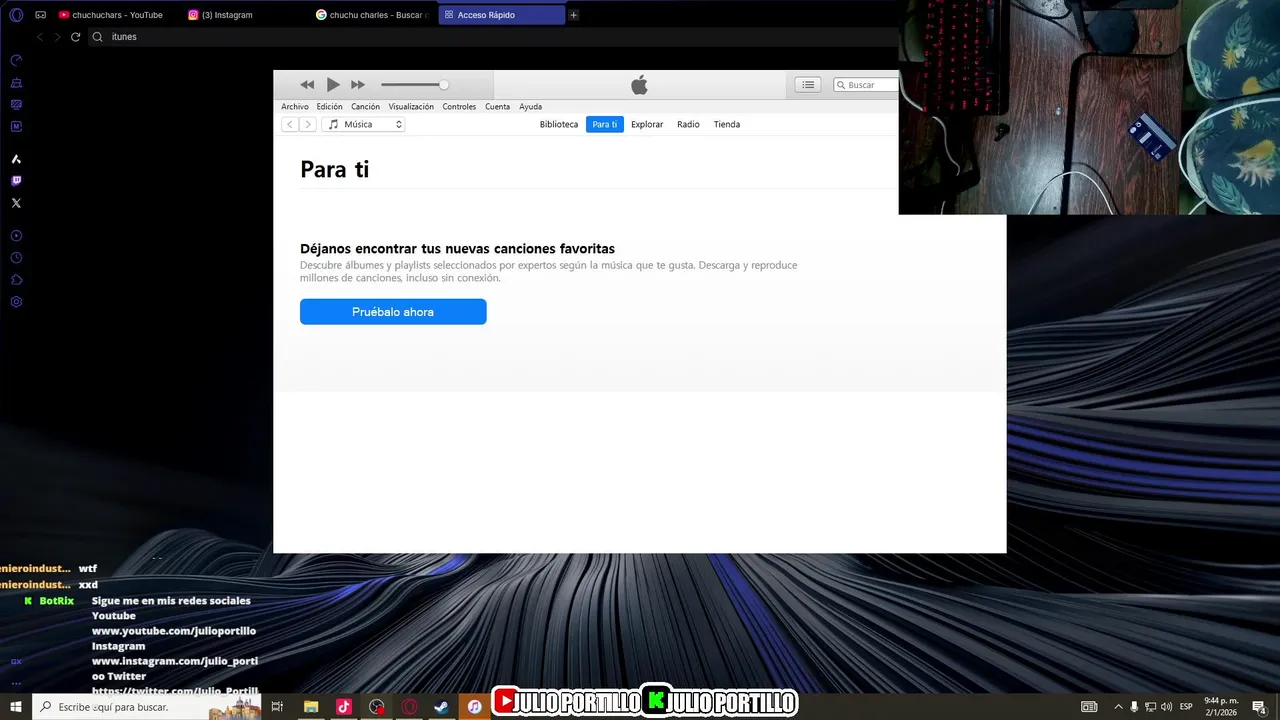Go back in Opera browser
1280x720 pixels.
40,37
